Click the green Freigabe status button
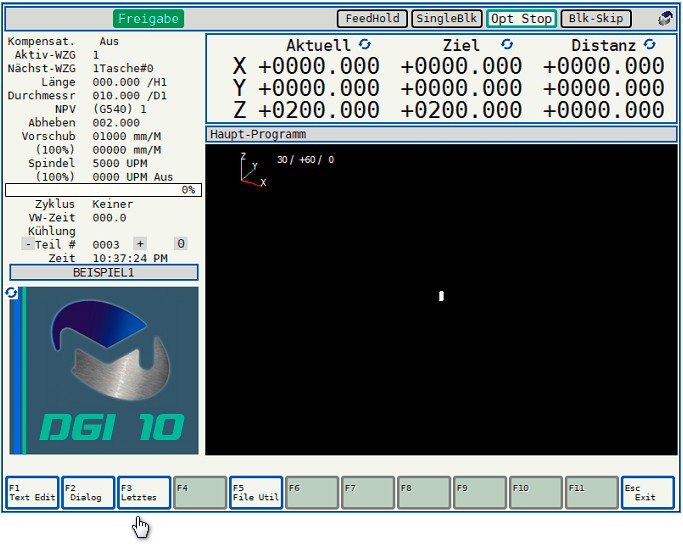 [x=148, y=19]
